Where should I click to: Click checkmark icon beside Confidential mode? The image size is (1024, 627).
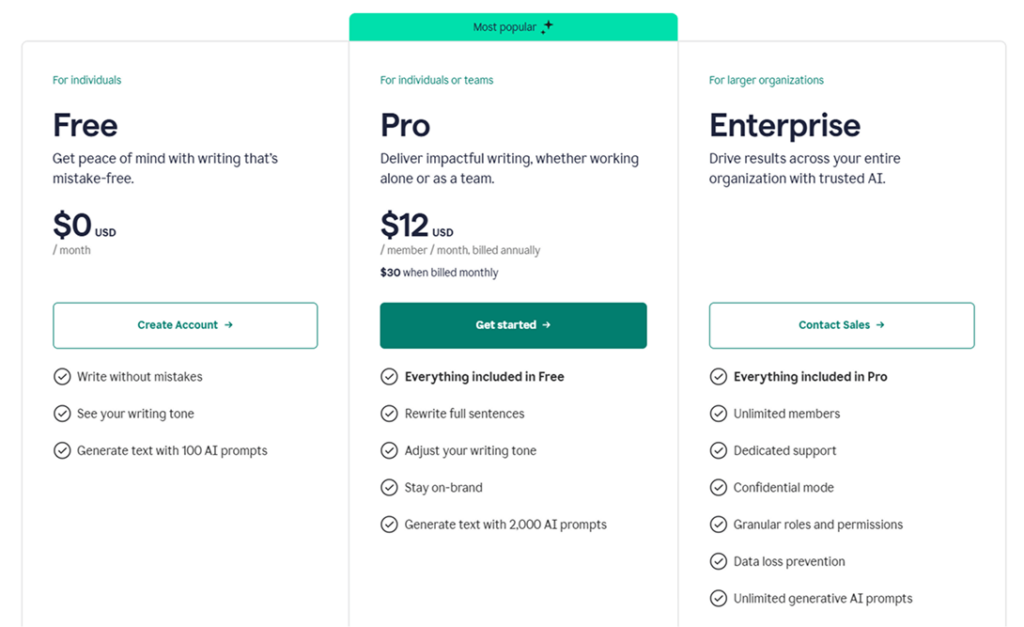718,488
